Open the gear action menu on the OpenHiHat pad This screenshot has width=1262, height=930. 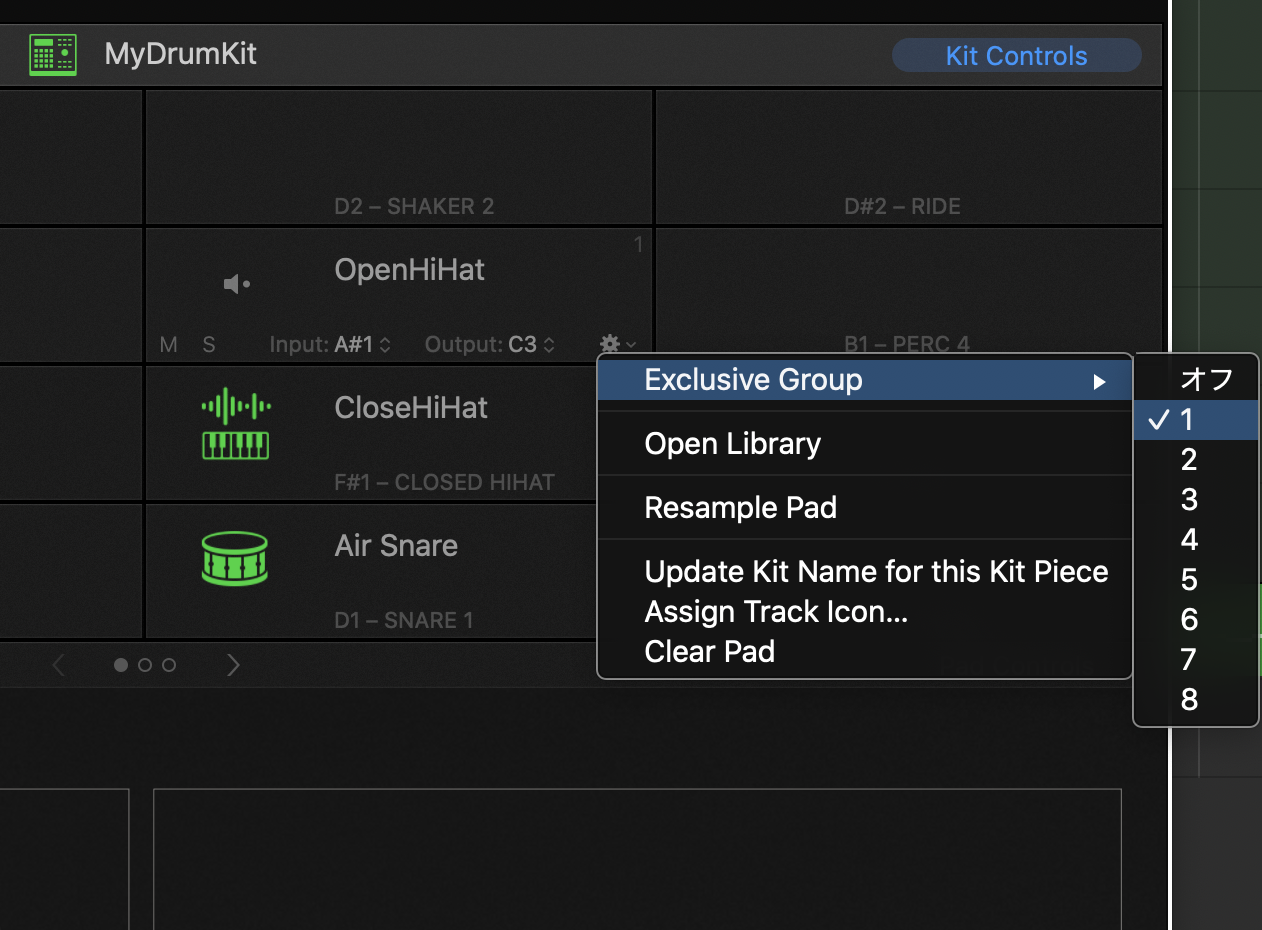616,344
